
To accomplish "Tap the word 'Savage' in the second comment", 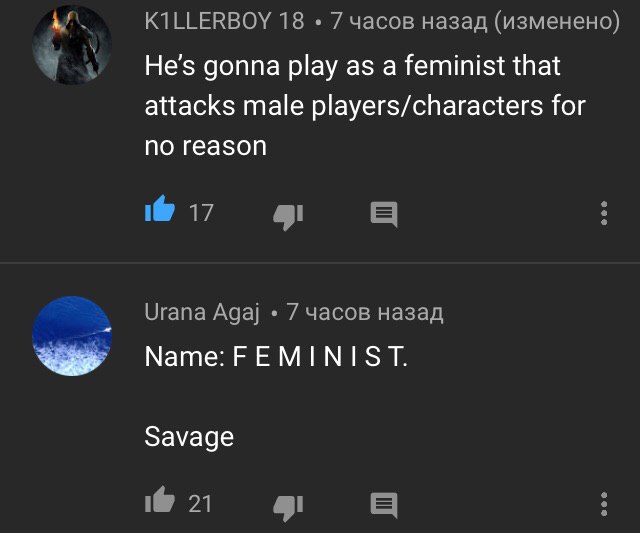I will point(189,438).
